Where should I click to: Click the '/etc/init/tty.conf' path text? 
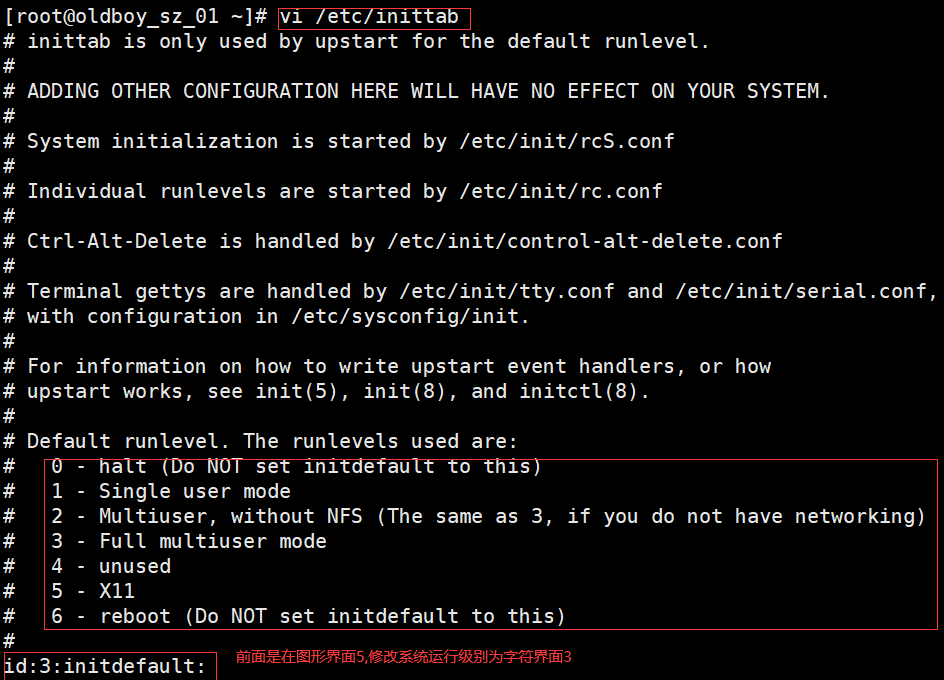click(x=507, y=292)
